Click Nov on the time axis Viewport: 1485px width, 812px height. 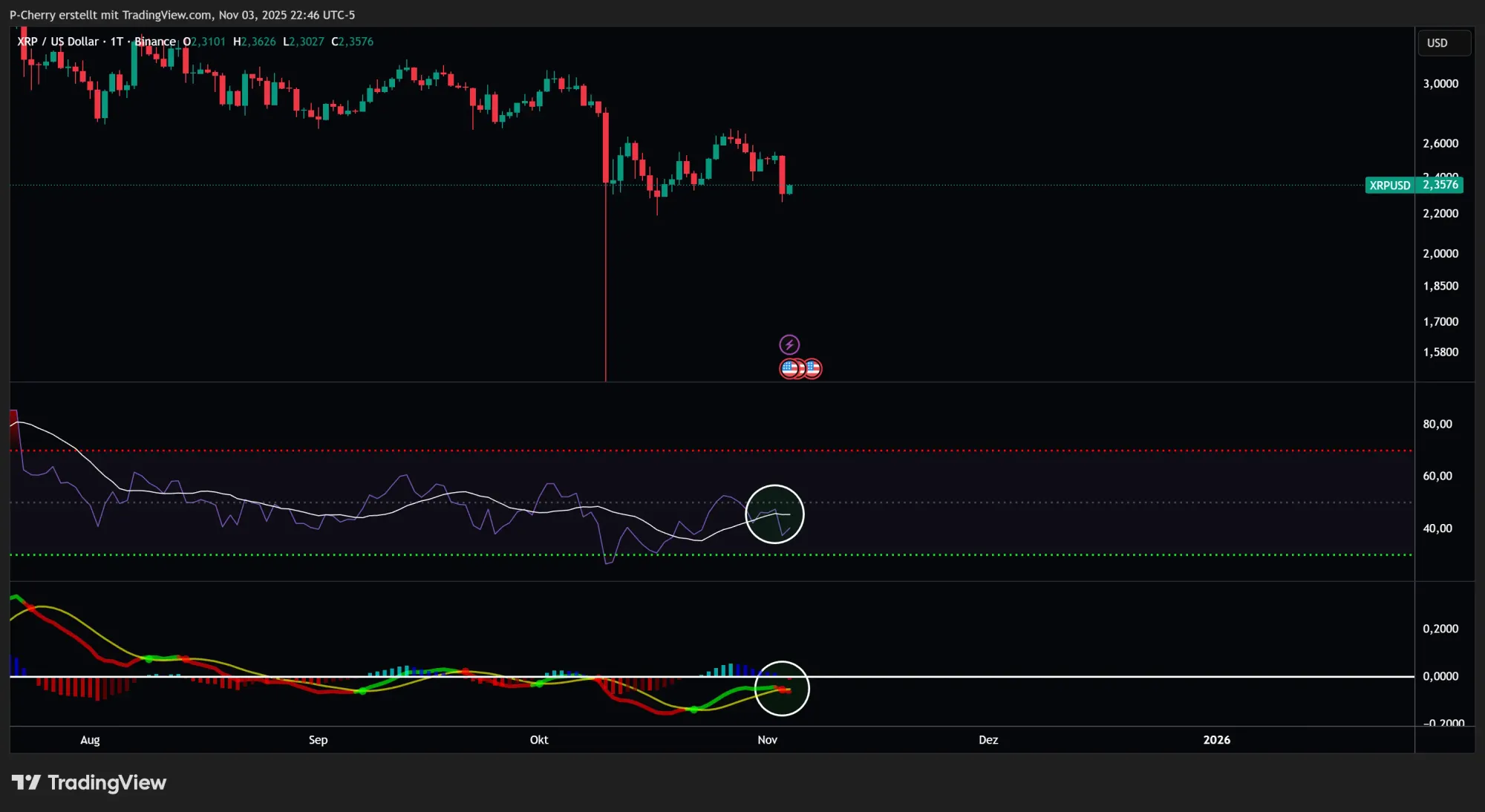point(766,740)
